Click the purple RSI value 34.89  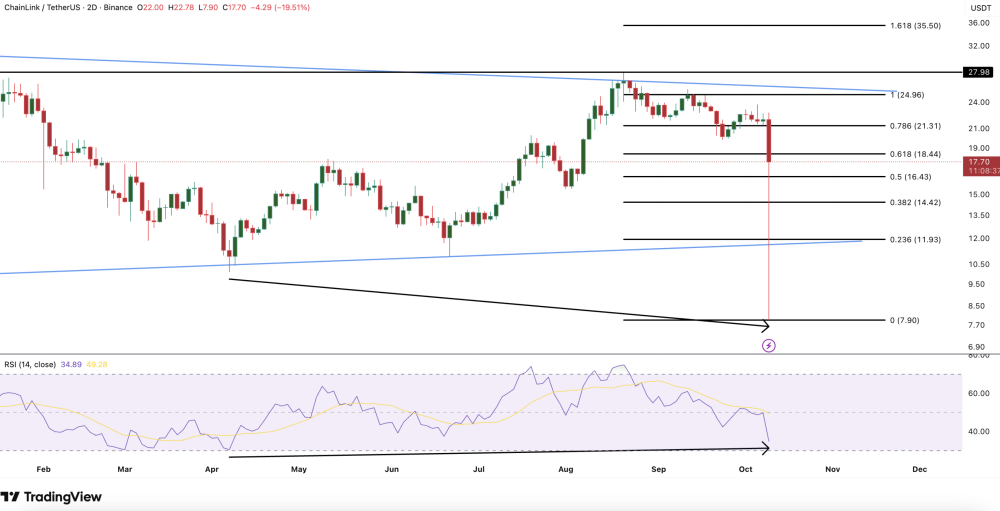70,365
